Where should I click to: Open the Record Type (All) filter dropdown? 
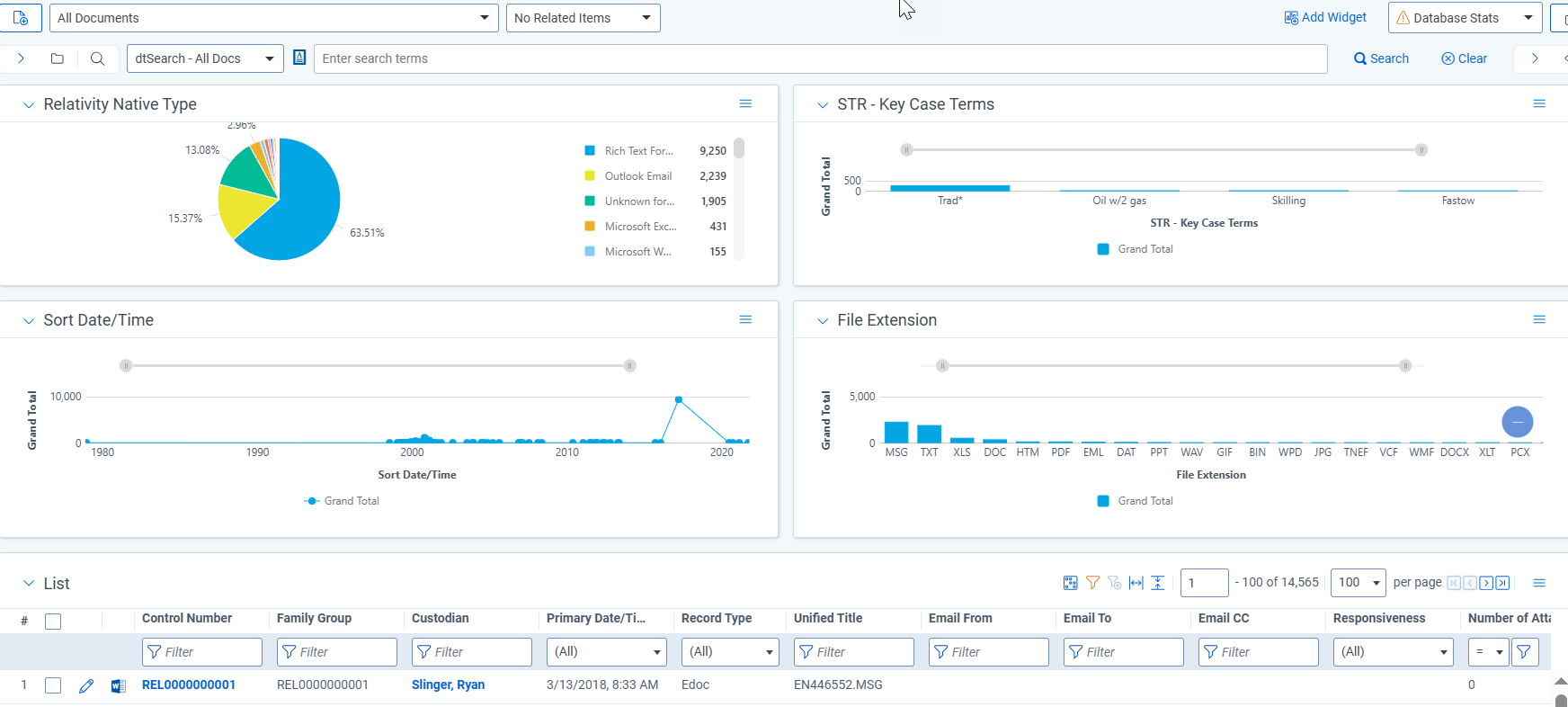click(x=730, y=652)
